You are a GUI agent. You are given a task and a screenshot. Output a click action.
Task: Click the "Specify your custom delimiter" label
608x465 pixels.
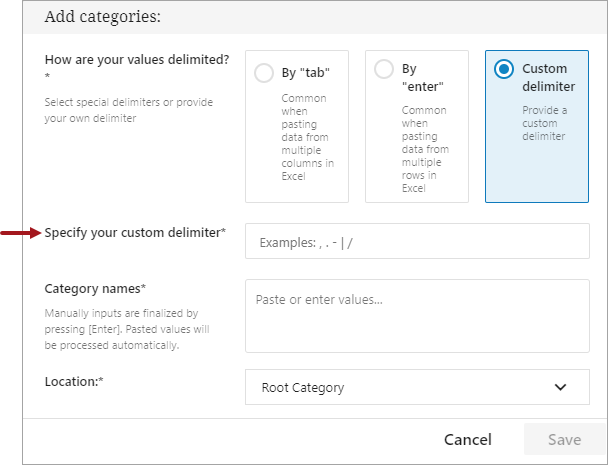(135, 233)
